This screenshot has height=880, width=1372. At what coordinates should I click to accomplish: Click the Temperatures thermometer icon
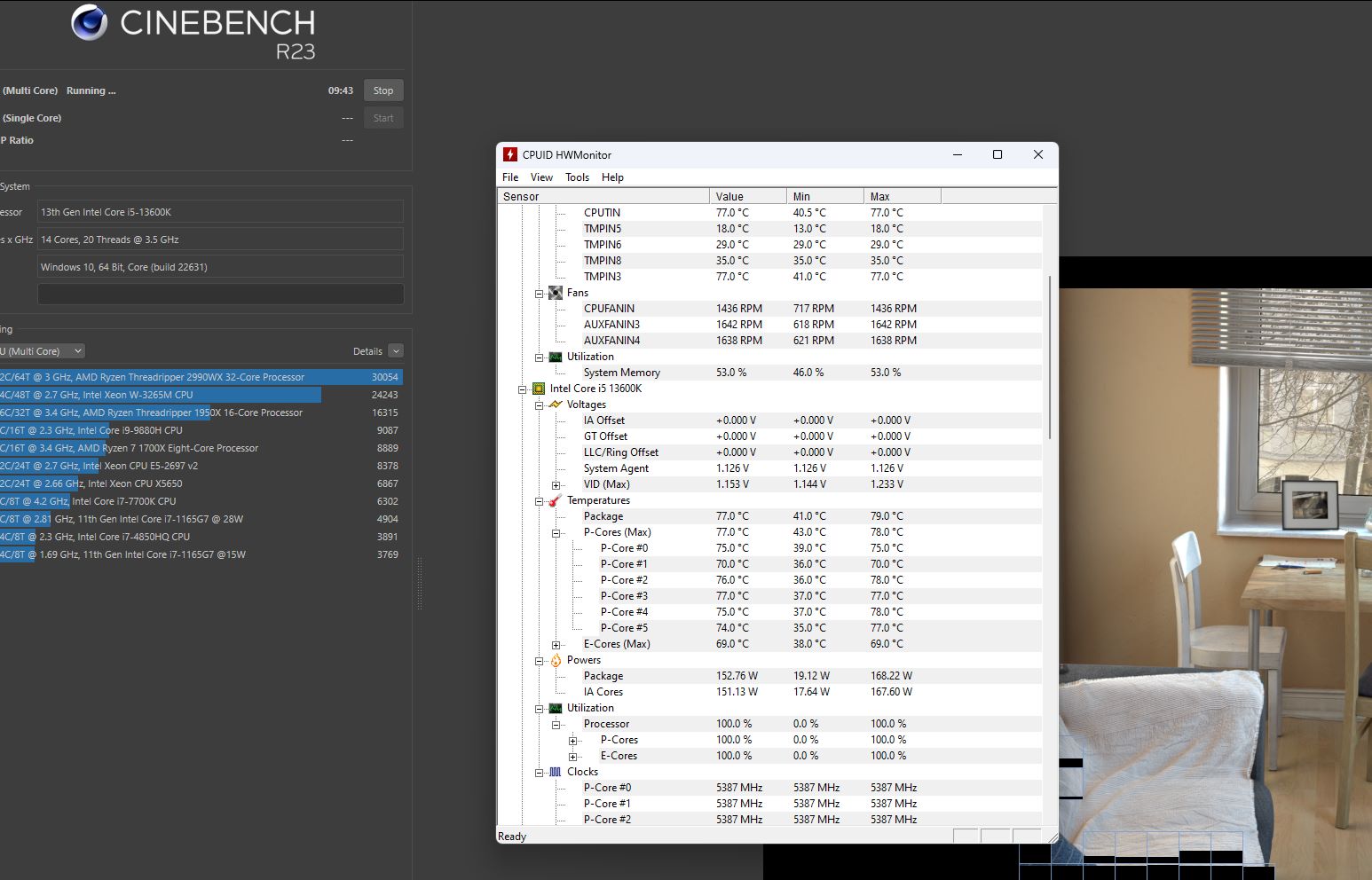556,500
